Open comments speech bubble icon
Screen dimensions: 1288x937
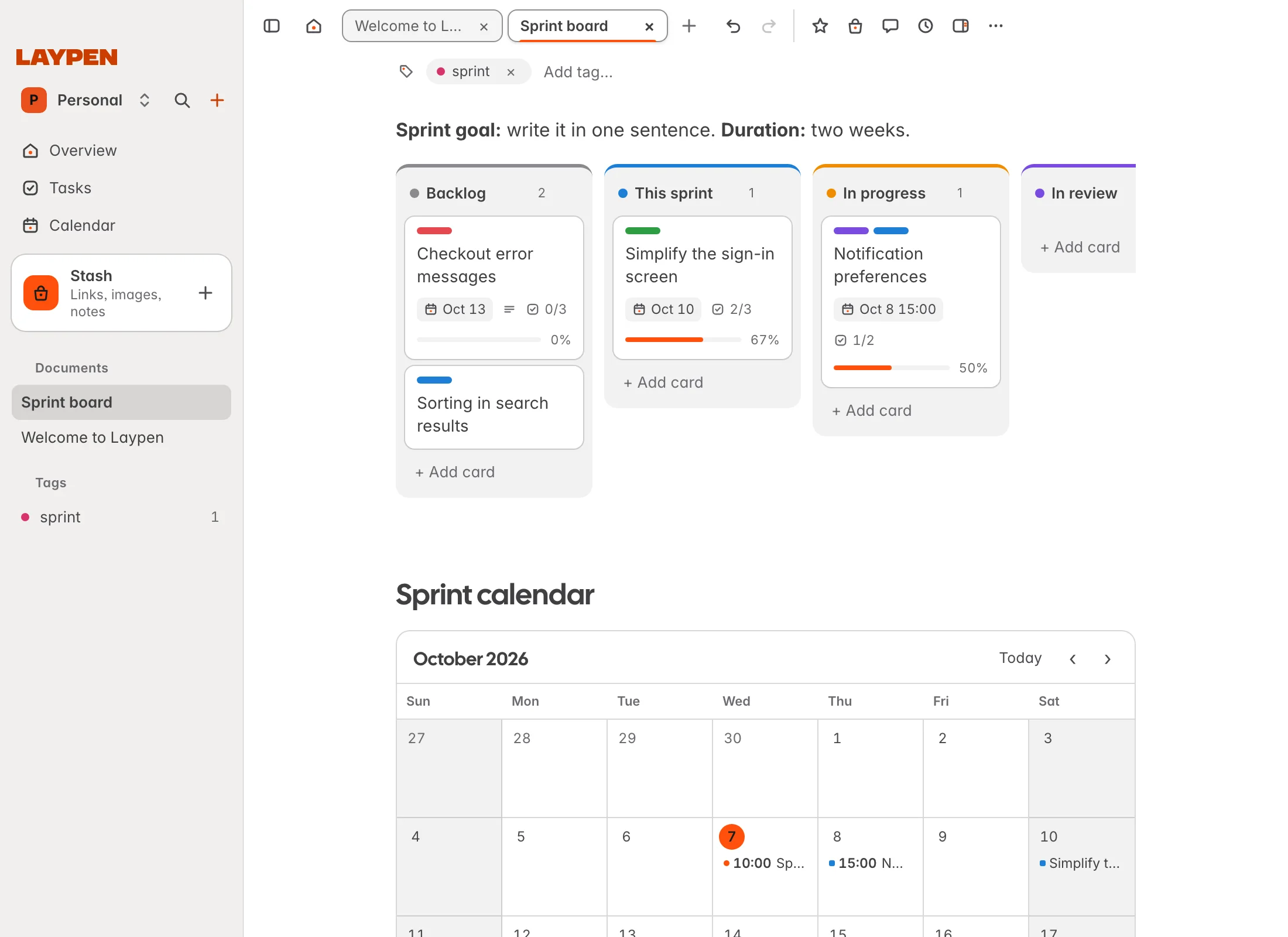890,26
